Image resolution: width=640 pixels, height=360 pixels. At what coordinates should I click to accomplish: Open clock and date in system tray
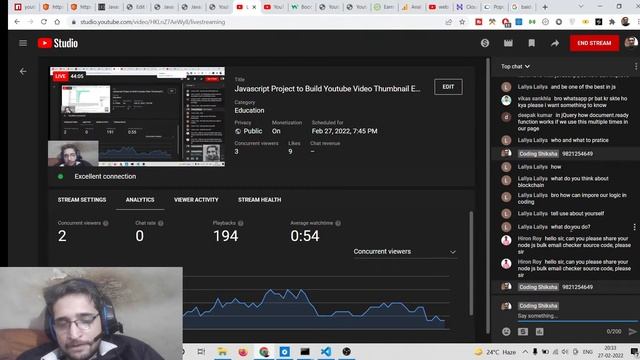610,351
